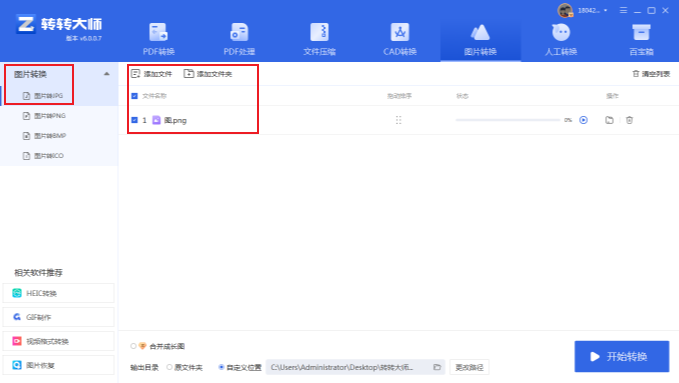Click the user avatar picture
The height and width of the screenshot is (383, 679).
point(565,10)
